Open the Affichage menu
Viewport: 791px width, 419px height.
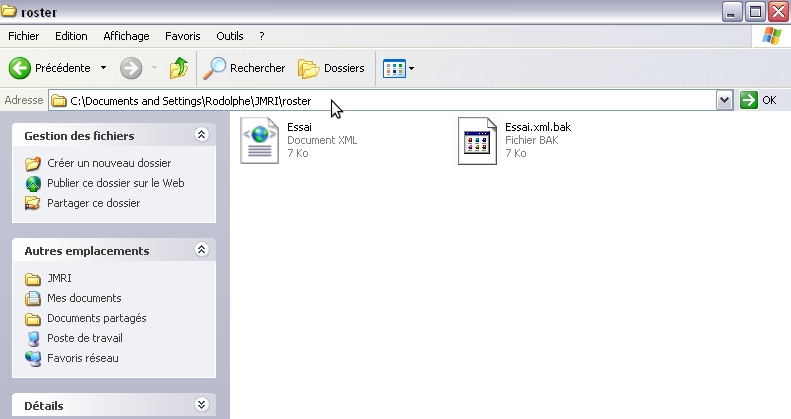[x=126, y=36]
